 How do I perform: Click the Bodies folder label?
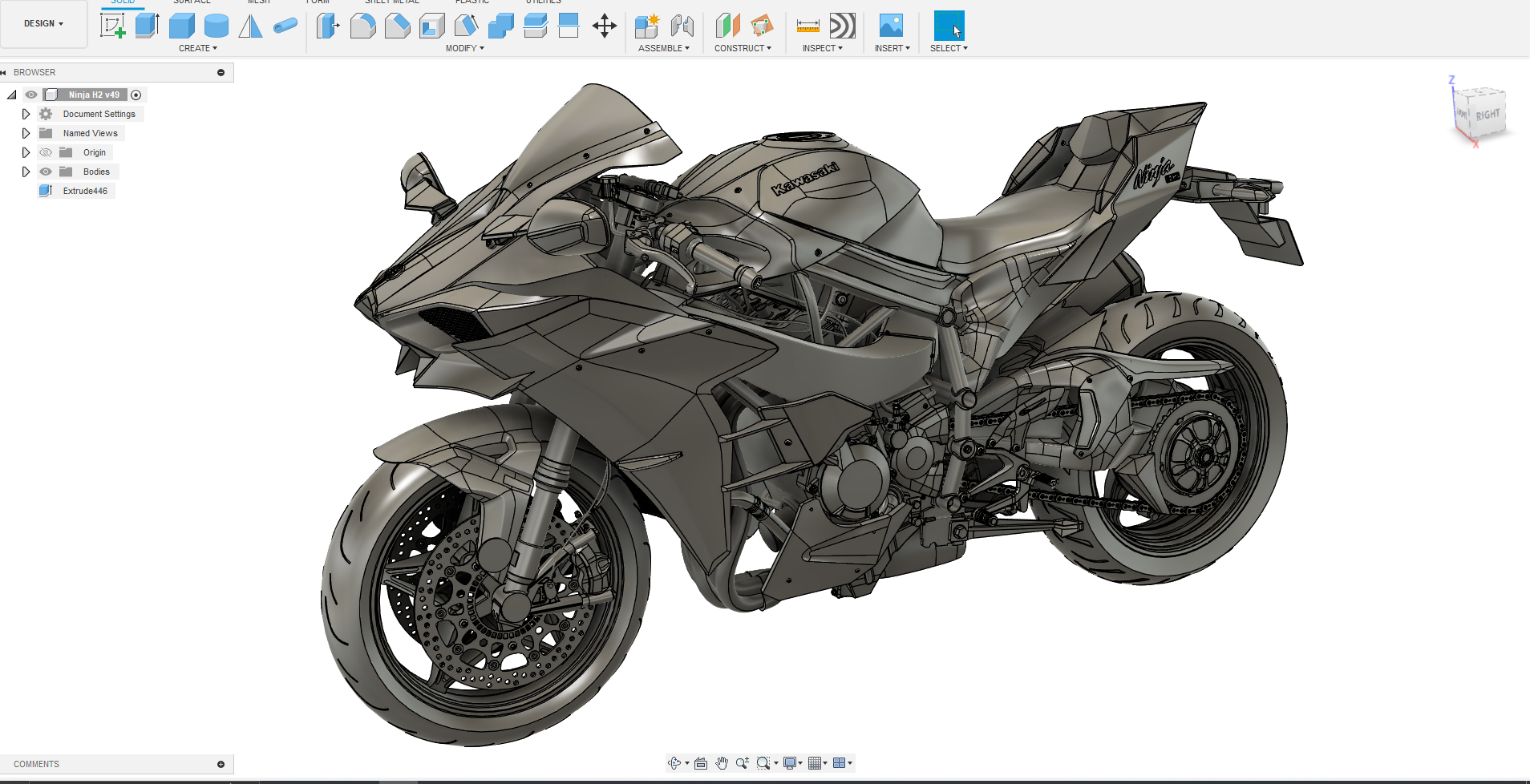(x=96, y=172)
